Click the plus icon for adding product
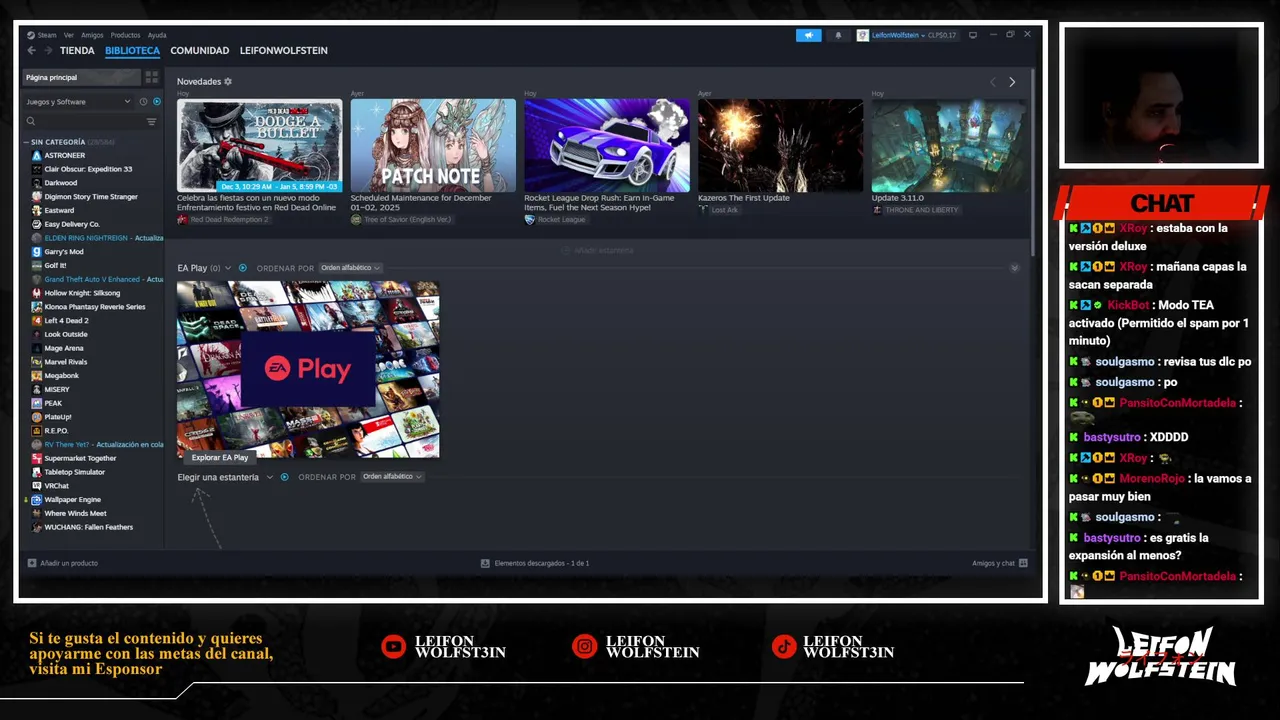This screenshot has height=720, width=1280. [x=32, y=563]
